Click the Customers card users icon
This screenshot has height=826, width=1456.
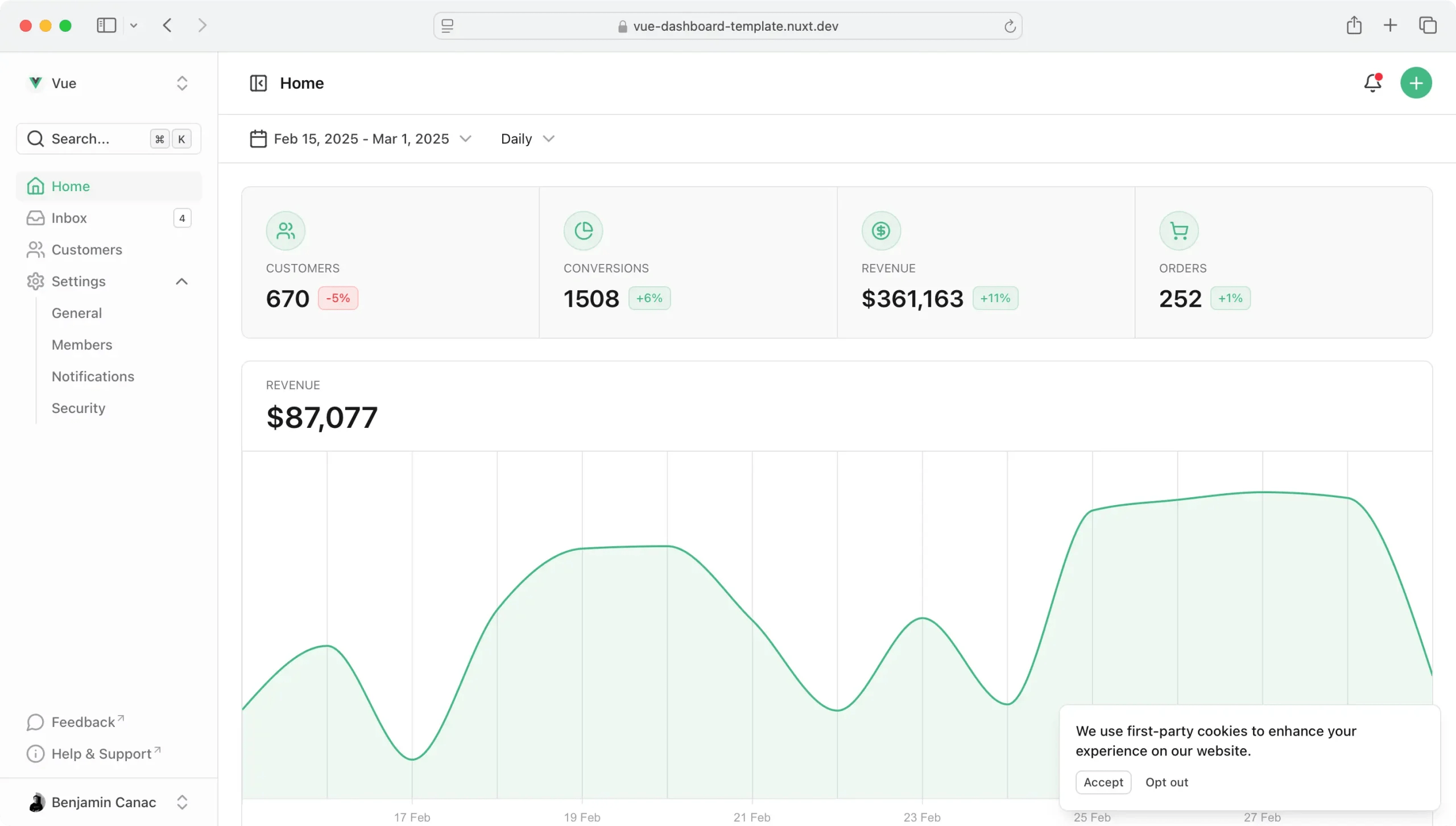[286, 231]
